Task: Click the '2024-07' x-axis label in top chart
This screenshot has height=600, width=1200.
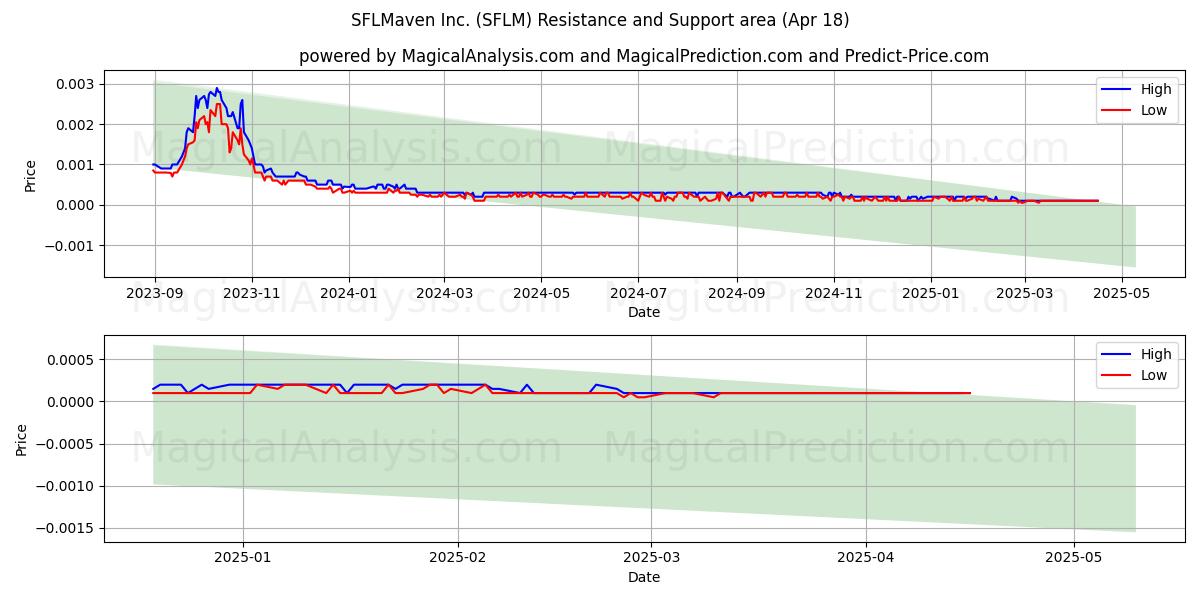Action: tap(638, 293)
